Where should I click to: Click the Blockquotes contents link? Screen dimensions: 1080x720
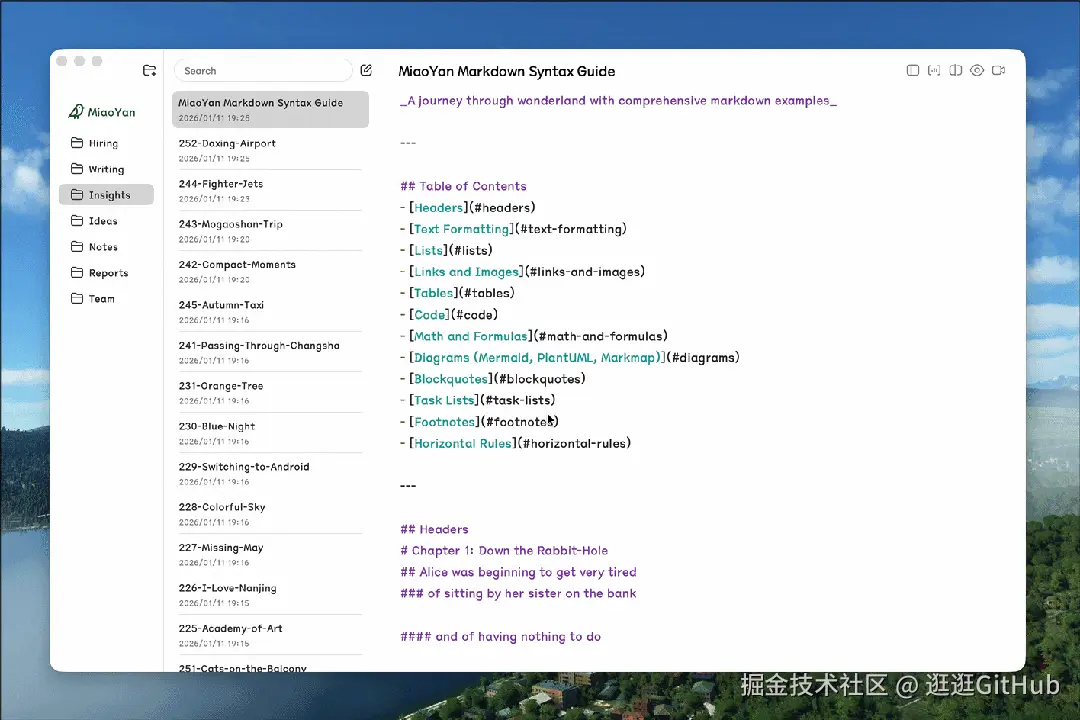tap(450, 378)
